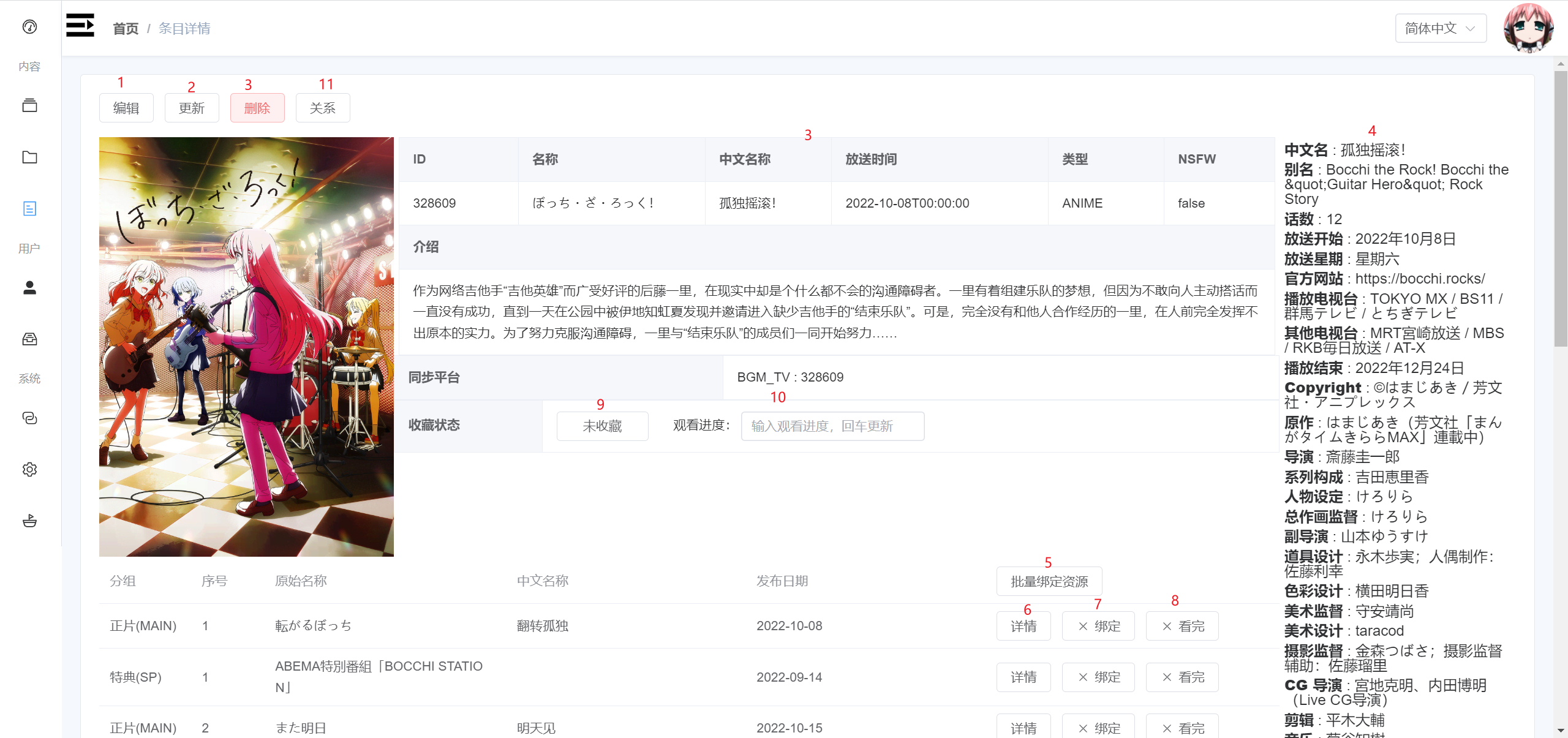This screenshot has width=1568, height=738.
Task: Toggle 看完 for the 特典(SP) episode
Action: click(x=1182, y=677)
